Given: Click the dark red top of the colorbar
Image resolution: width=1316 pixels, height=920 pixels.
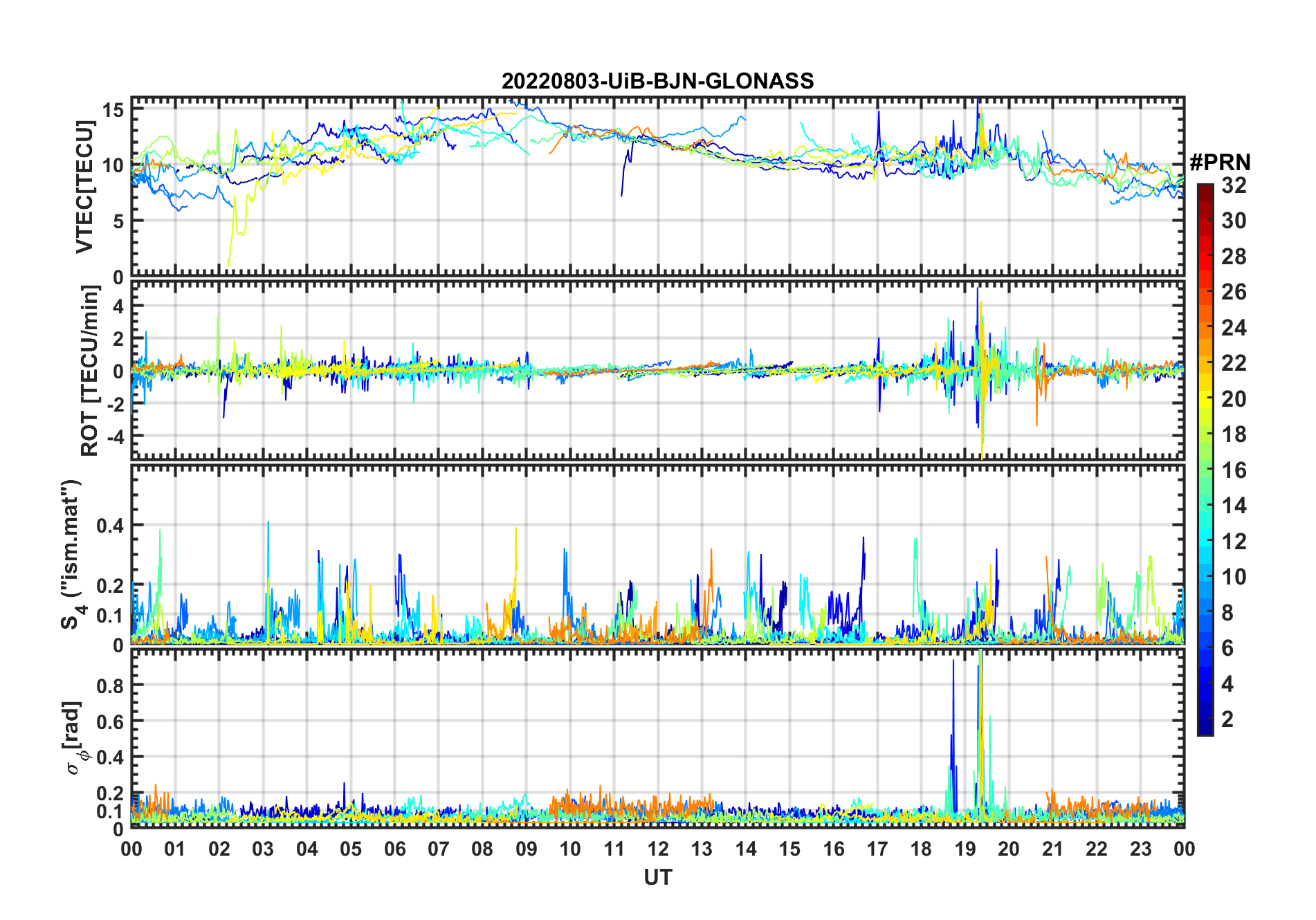Looking at the screenshot, I should coord(1205,190).
